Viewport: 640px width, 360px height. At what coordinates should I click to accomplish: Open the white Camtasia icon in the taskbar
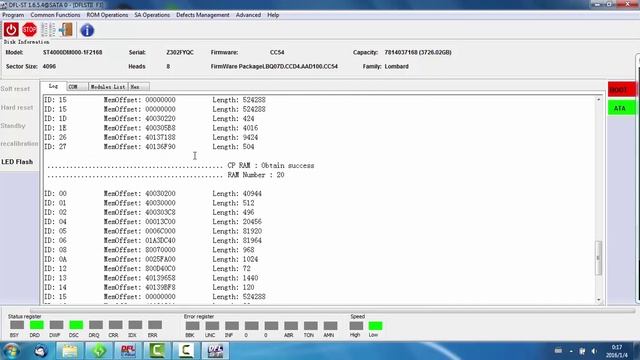186,351
